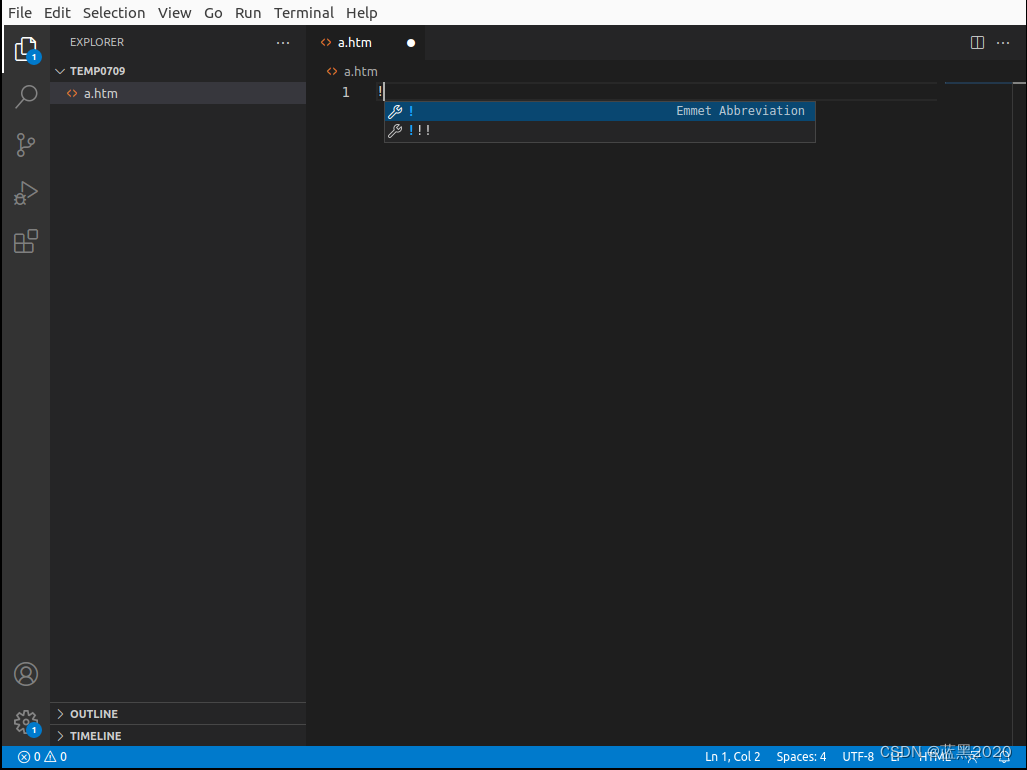Click the Terminal menu

pos(303,12)
